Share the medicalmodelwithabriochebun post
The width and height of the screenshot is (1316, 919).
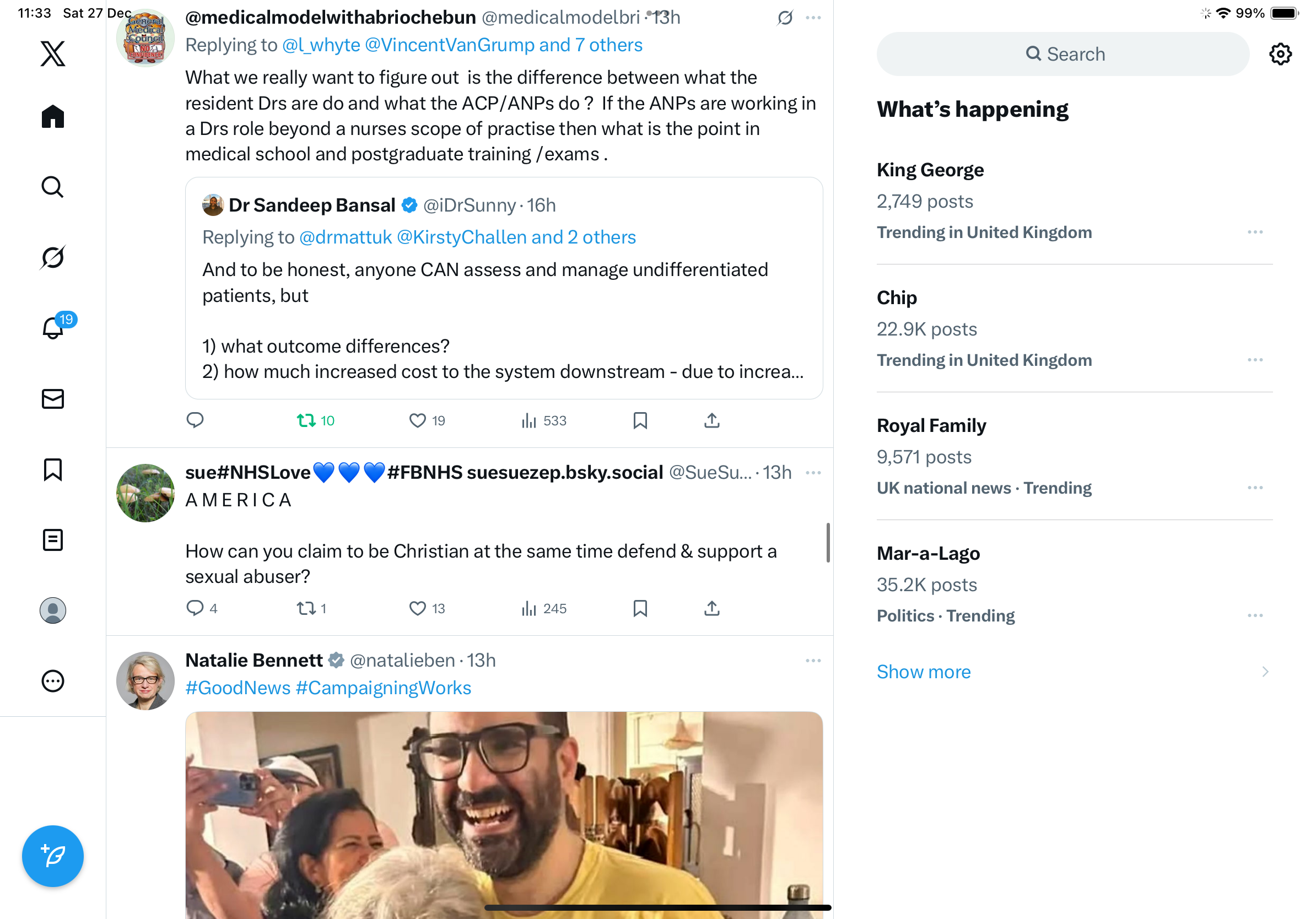pyautogui.click(x=711, y=420)
